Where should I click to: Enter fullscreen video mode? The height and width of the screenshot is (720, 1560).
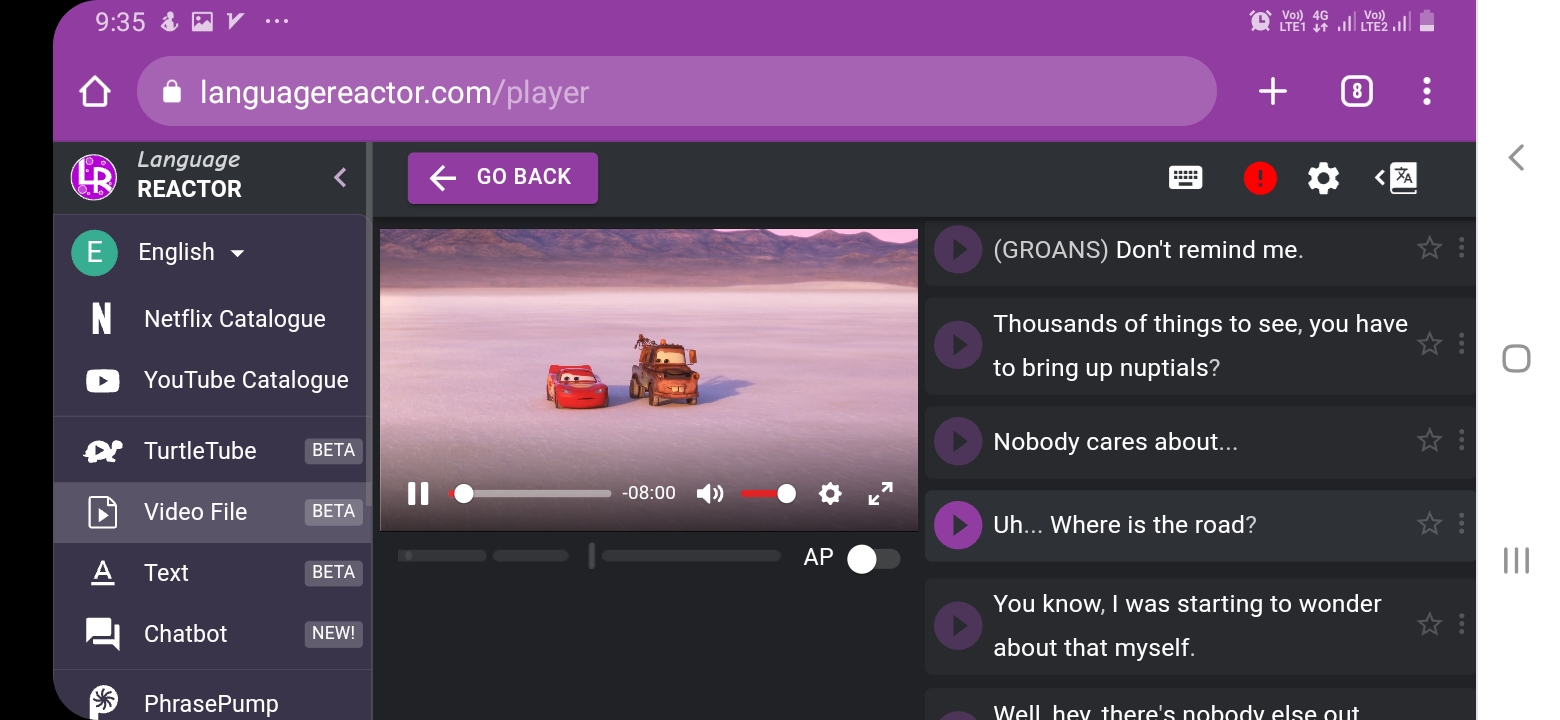click(x=880, y=493)
